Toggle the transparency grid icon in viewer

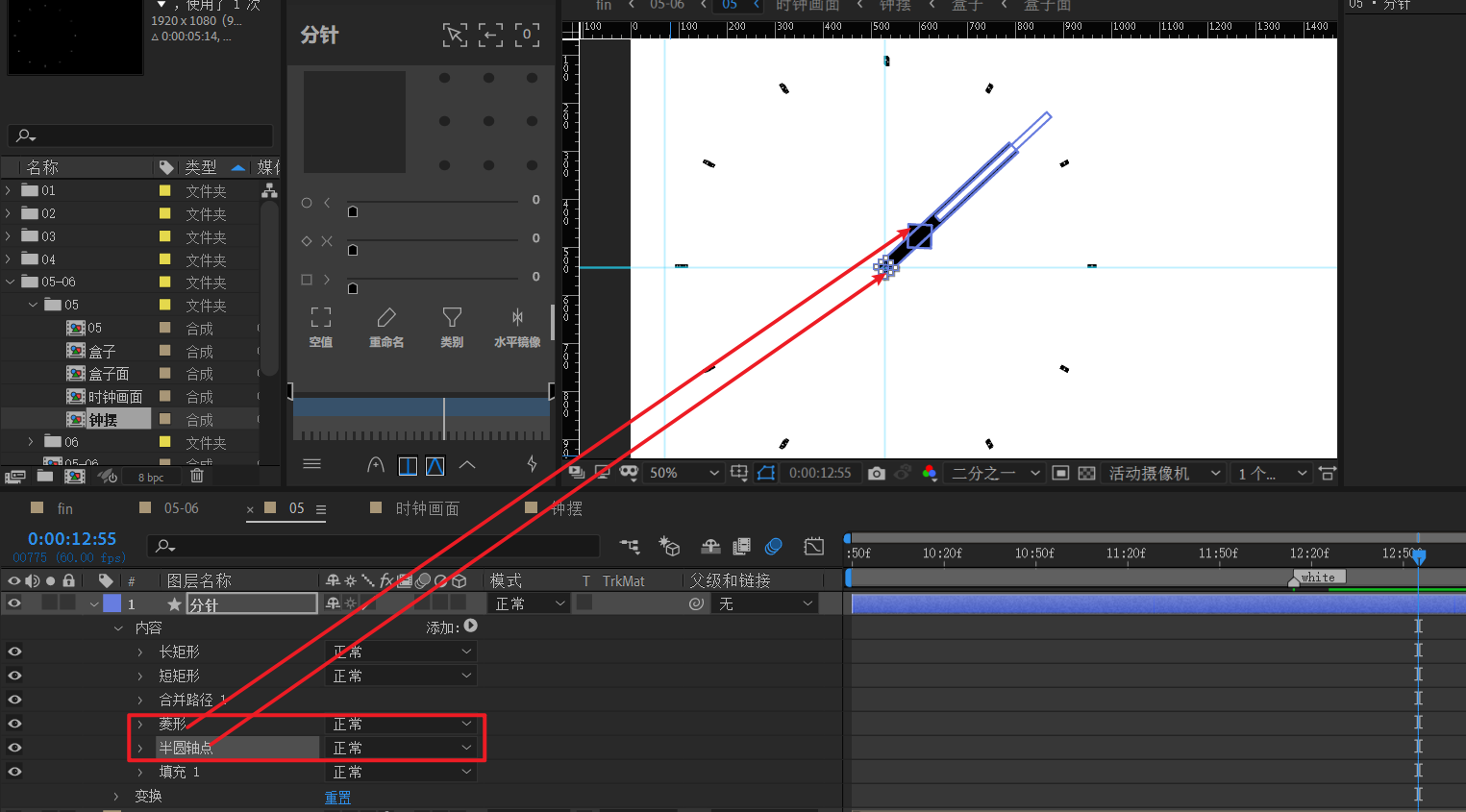(x=1086, y=473)
